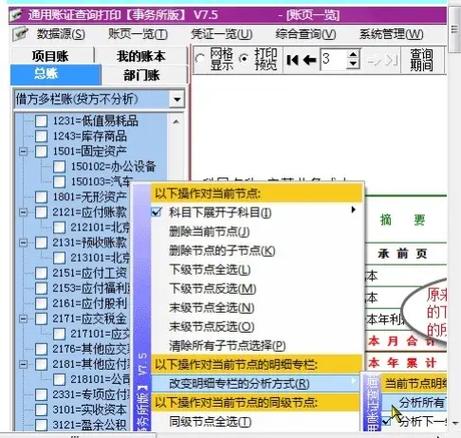Select the checked 分析下一 submenu option
The width and height of the screenshot is (461, 438).
coord(414,421)
